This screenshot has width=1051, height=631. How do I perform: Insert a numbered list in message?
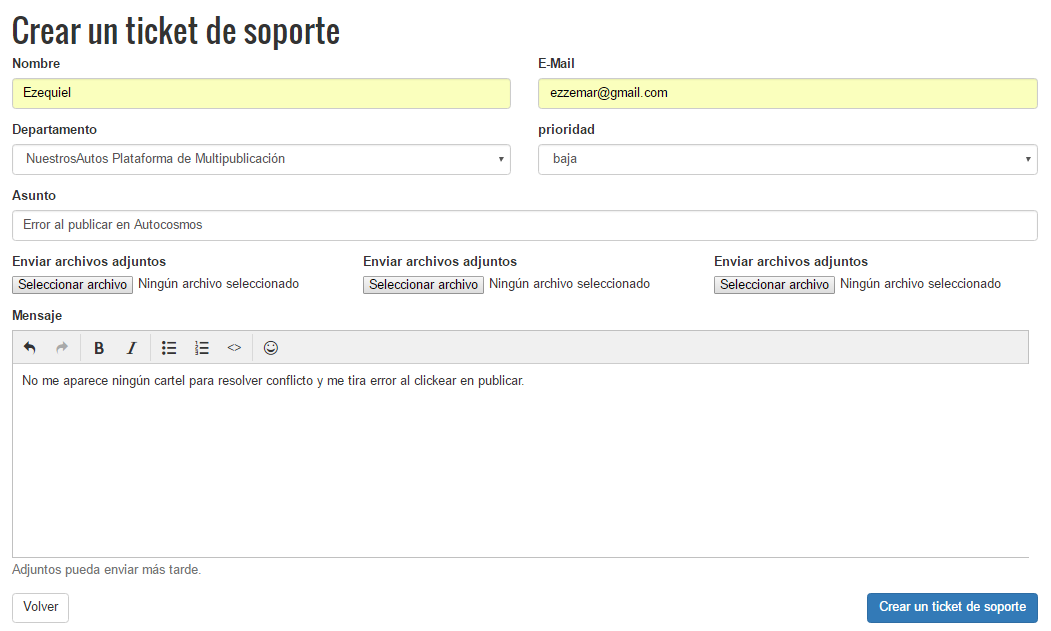(x=202, y=348)
